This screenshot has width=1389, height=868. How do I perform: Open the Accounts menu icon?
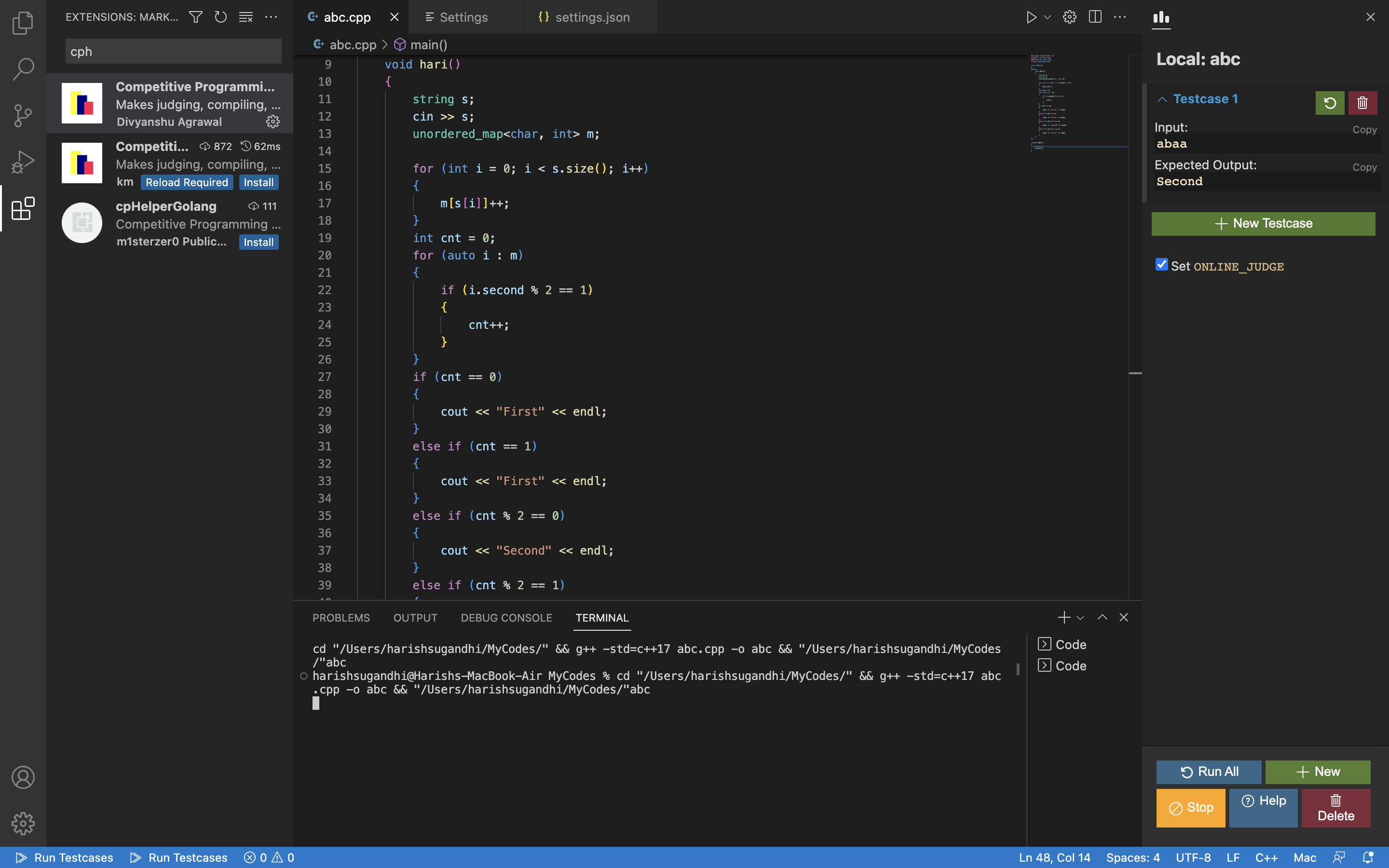click(x=23, y=777)
